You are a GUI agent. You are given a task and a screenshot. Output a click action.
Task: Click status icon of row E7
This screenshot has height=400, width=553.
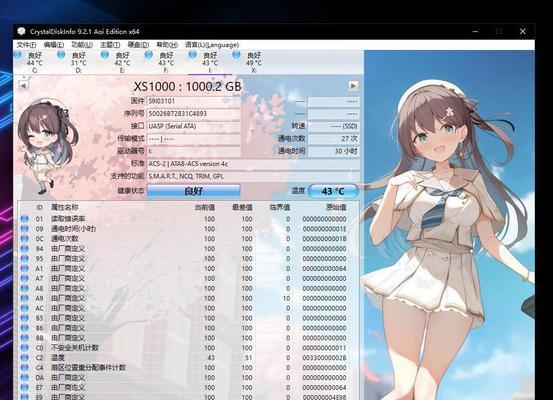(x=24, y=387)
